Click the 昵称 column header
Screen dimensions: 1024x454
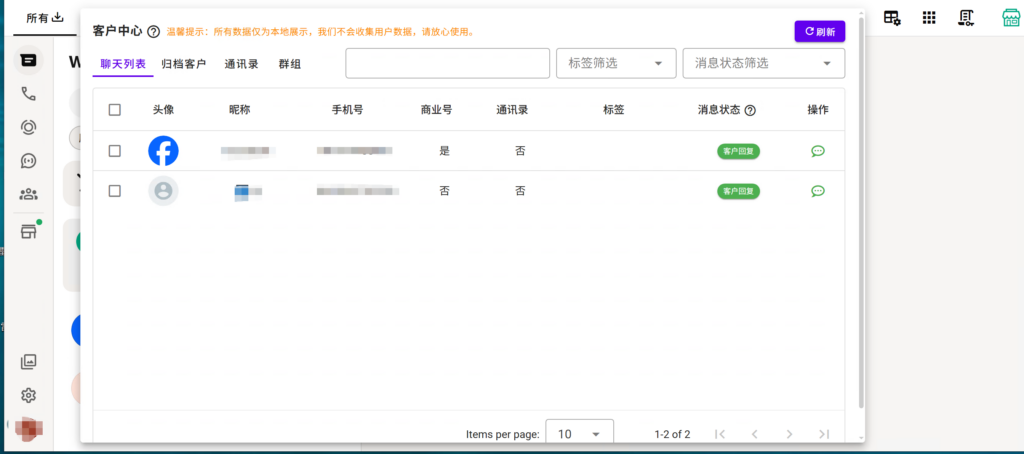click(x=240, y=110)
